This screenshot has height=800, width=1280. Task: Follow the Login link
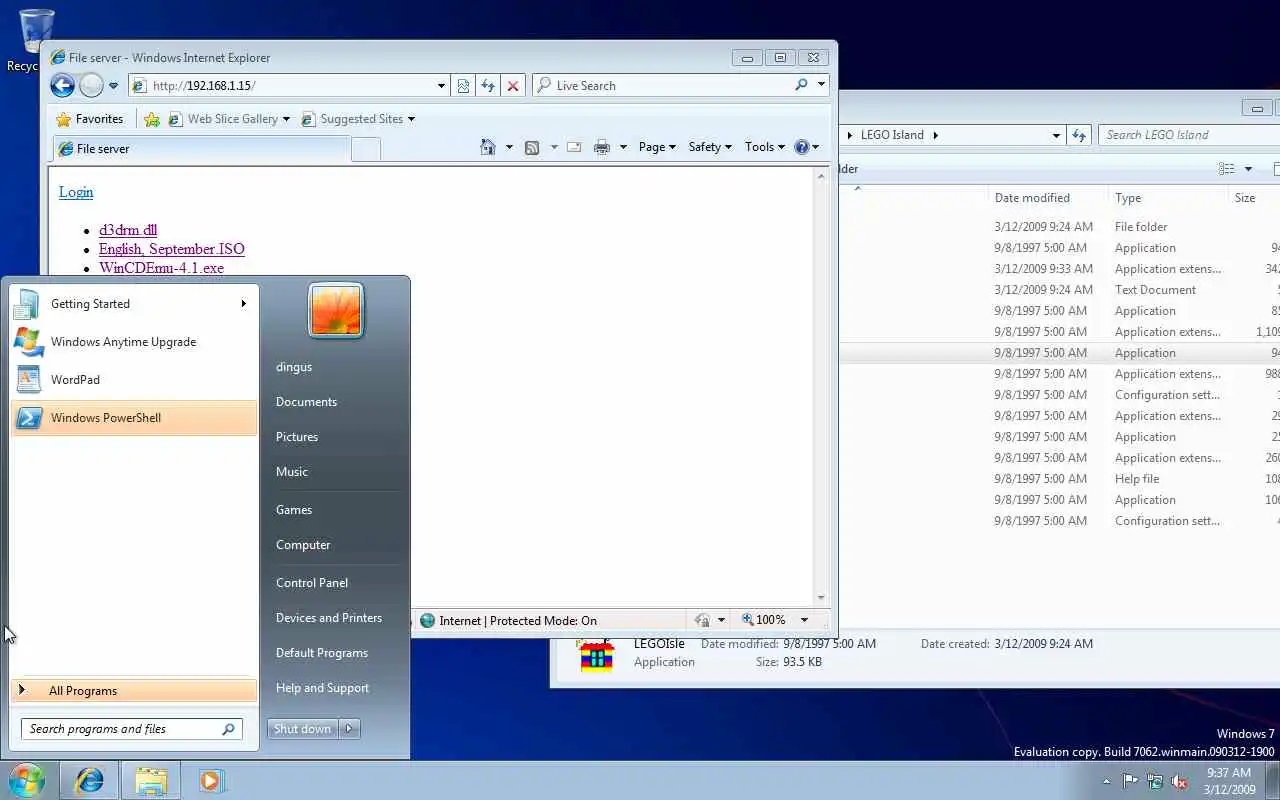pos(76,192)
